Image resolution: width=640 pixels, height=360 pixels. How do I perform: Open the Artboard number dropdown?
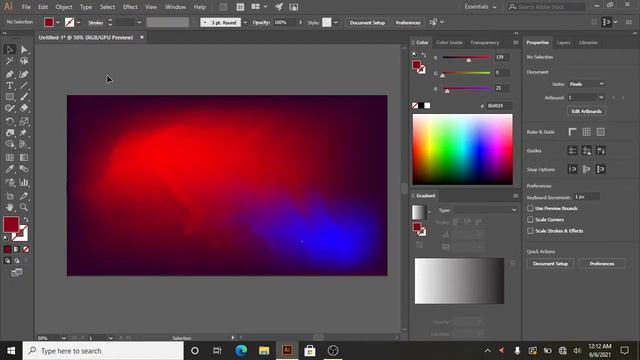(586, 98)
